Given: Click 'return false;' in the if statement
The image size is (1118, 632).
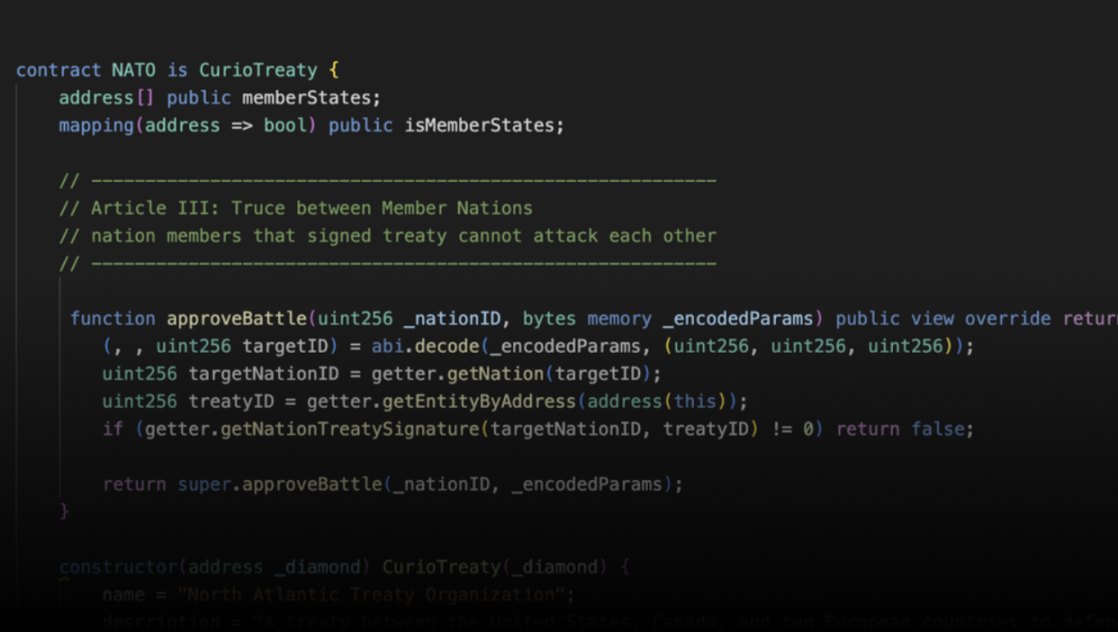Looking at the screenshot, I should 905,429.
